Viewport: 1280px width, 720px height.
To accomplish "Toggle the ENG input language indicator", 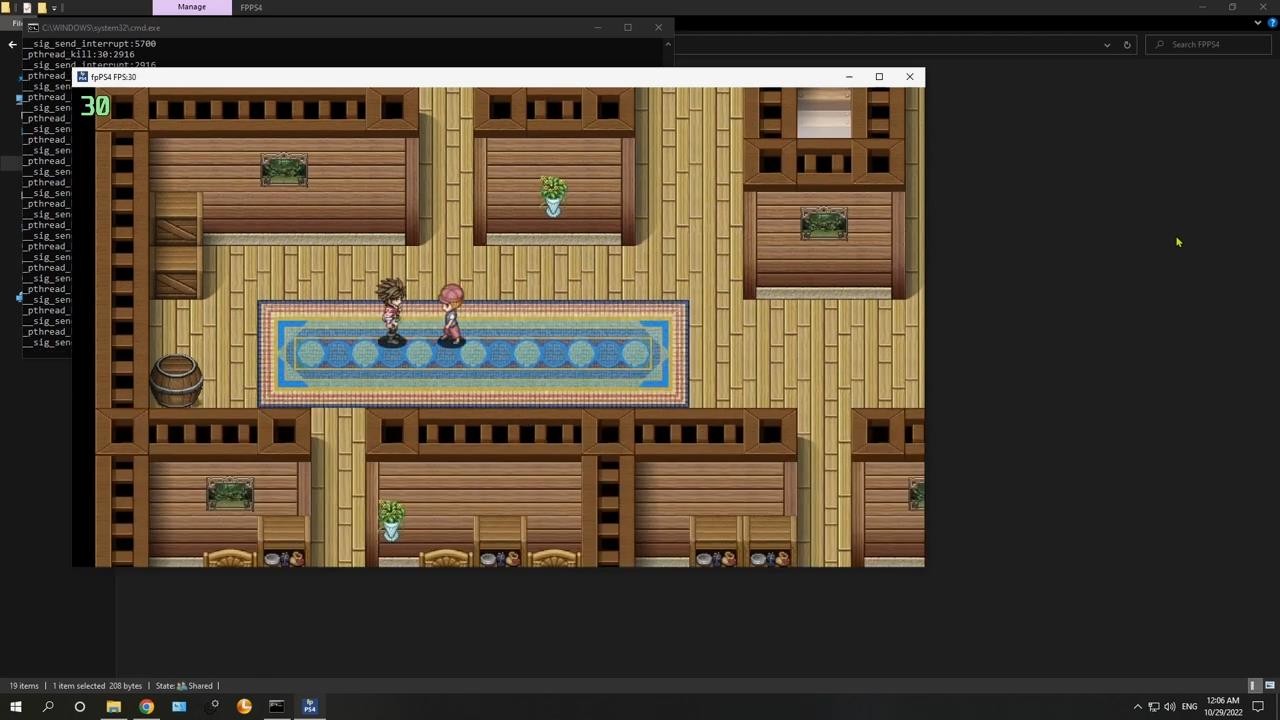I will 1190,707.
